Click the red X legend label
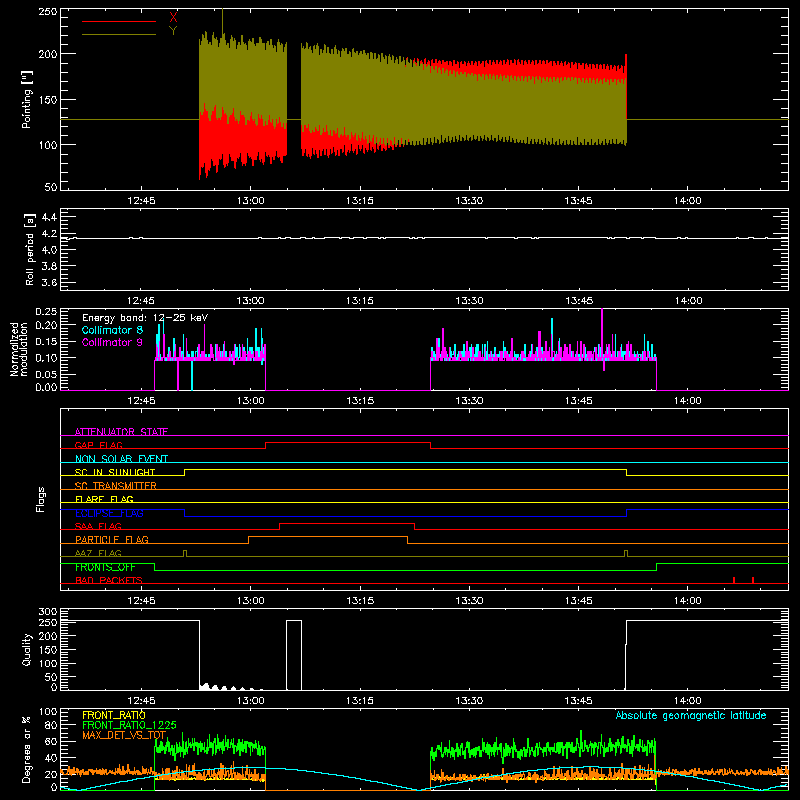 click(x=173, y=18)
